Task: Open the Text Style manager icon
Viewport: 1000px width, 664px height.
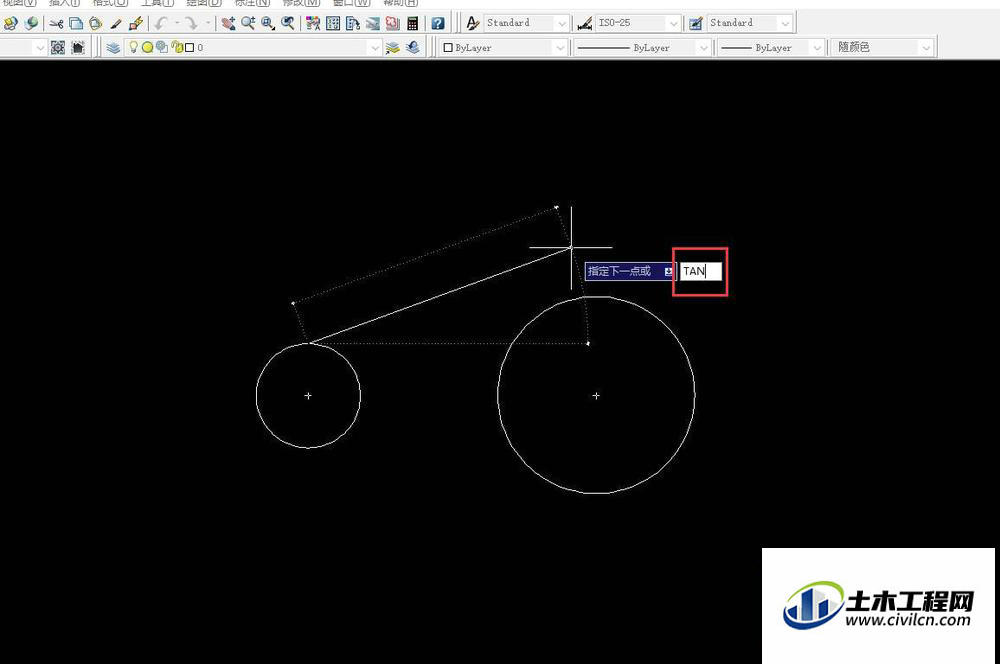Action: click(473, 24)
